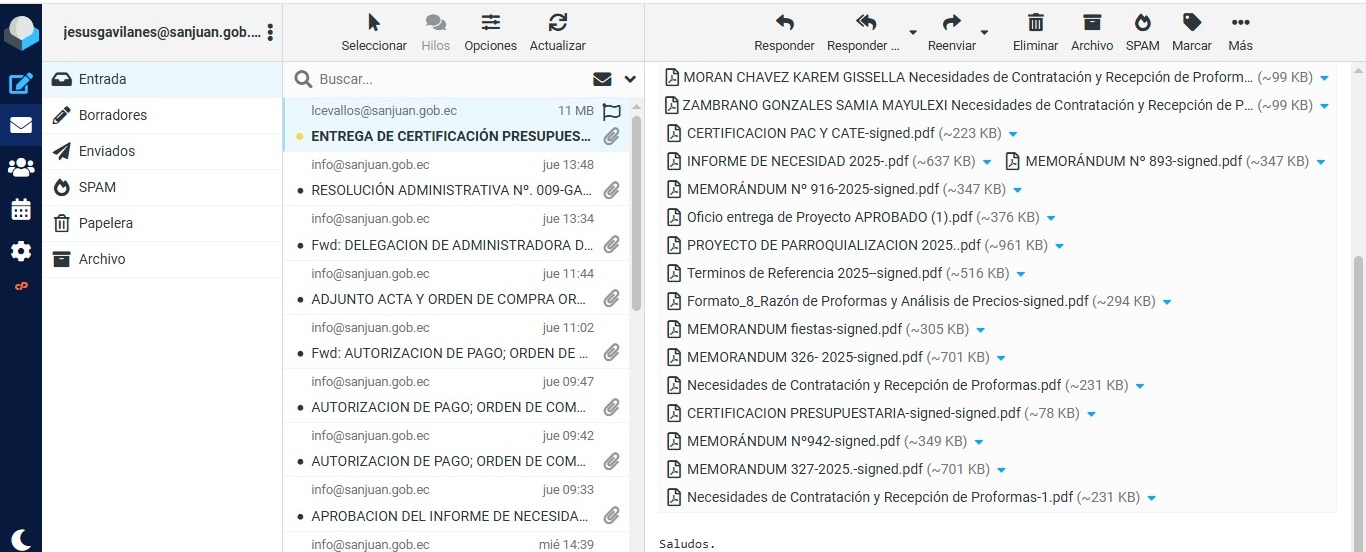Open the compose new message icon
The height and width of the screenshot is (552, 1366).
tap(21, 84)
